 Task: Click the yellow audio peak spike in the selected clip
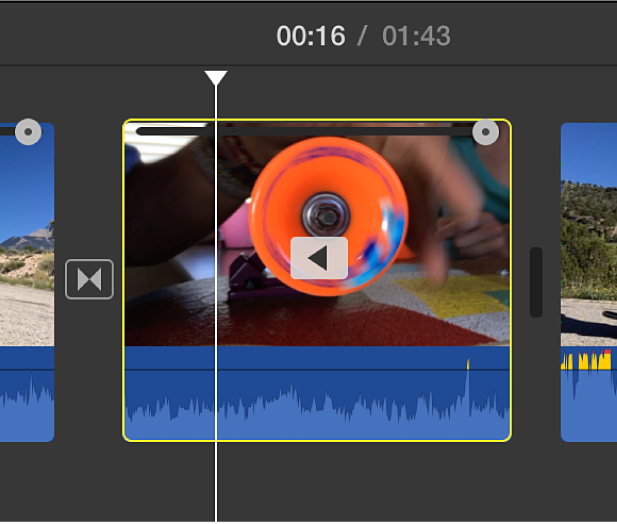468,364
